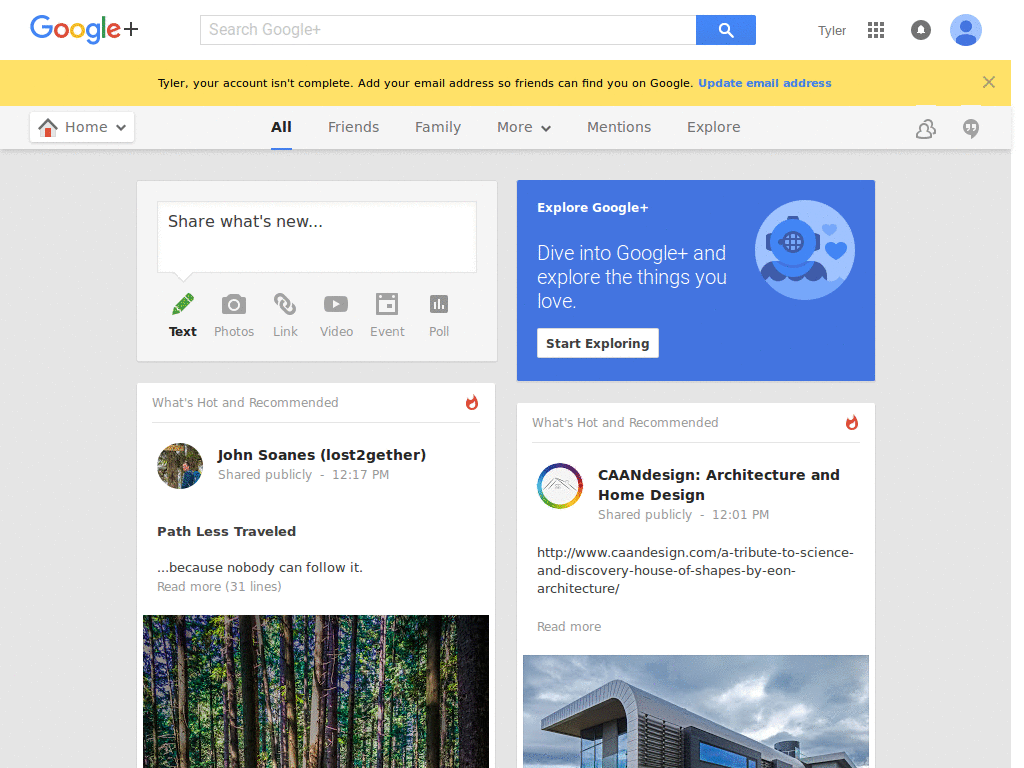Open the Home dropdown menu
The height and width of the screenshot is (768, 1024).
point(82,127)
